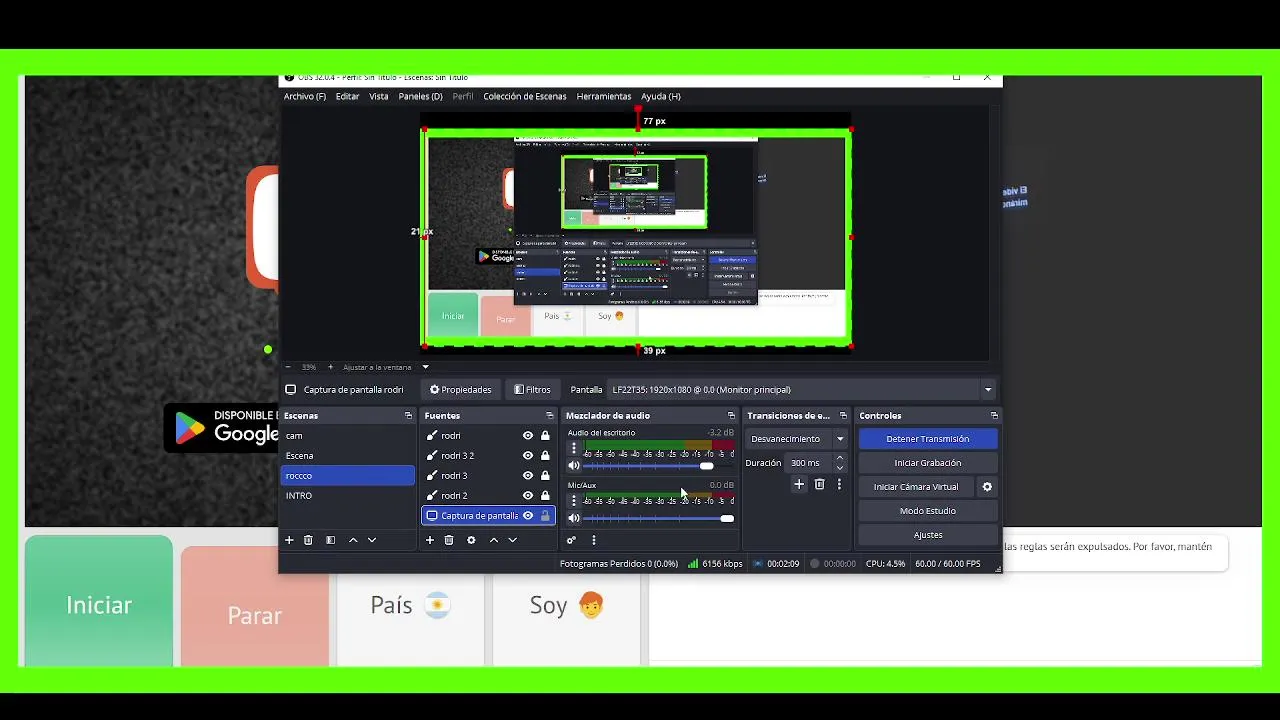Toggle the lock on the rodri 3 source
Viewport: 1280px width, 720px height.
545,476
